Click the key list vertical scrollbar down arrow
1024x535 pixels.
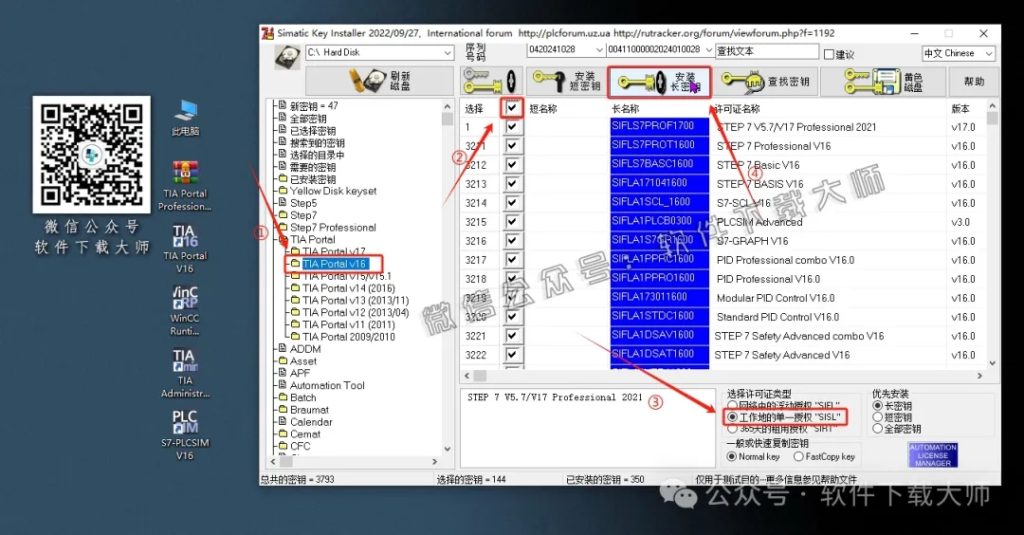click(x=993, y=363)
